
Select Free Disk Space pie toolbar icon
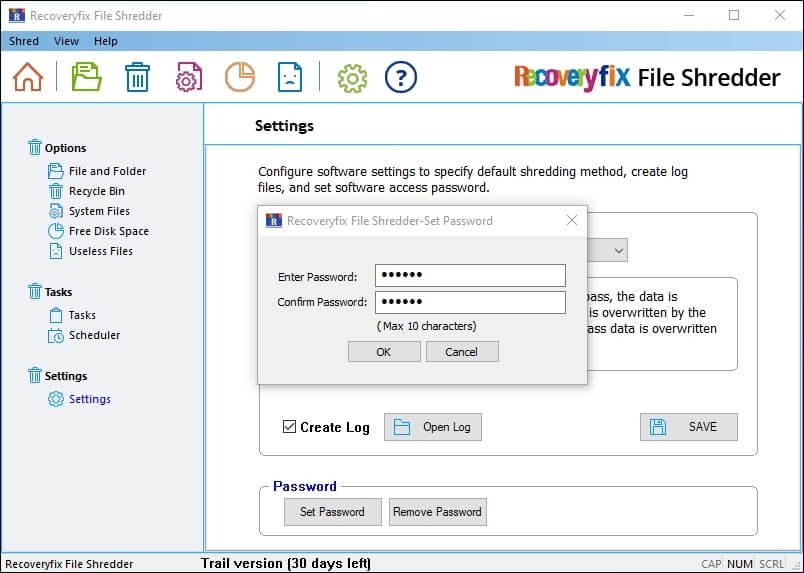pos(239,77)
